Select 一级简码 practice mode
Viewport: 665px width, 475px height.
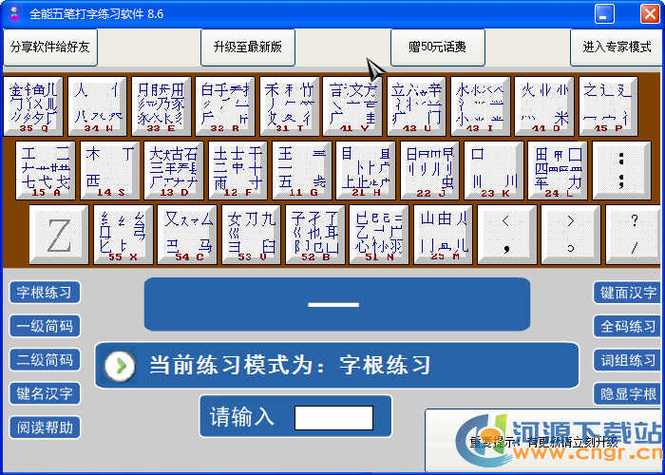(45, 326)
